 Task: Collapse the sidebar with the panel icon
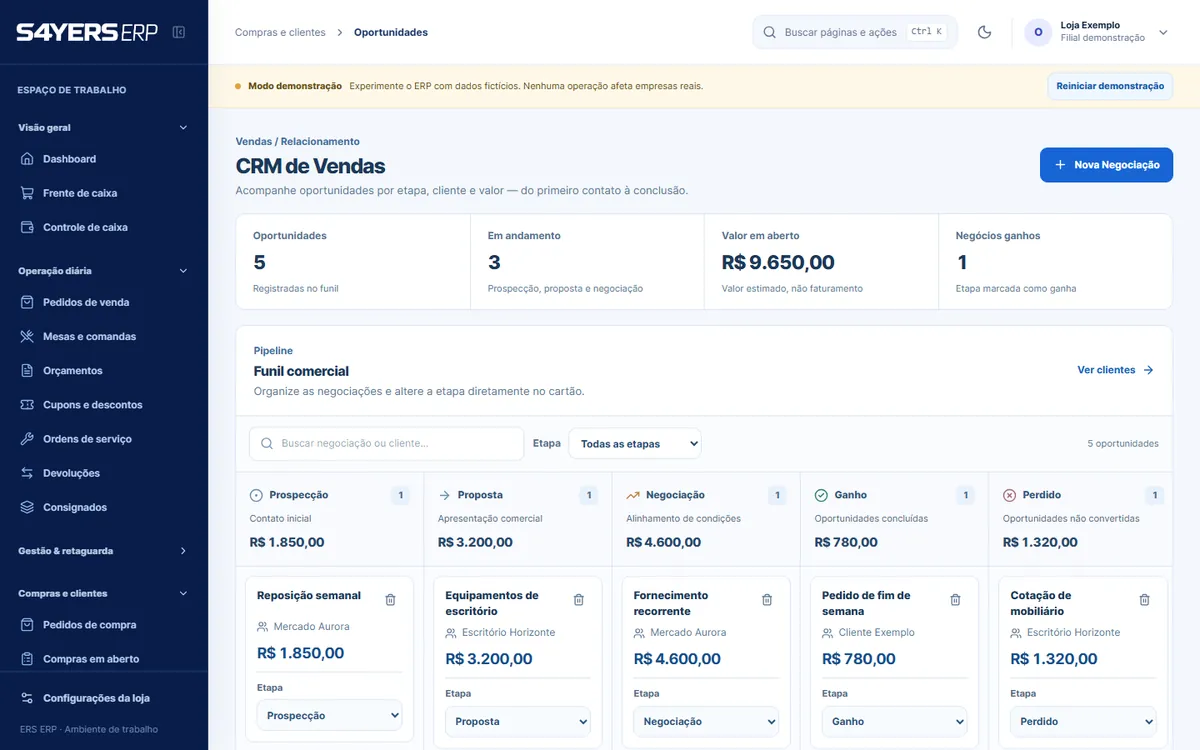pos(179,32)
